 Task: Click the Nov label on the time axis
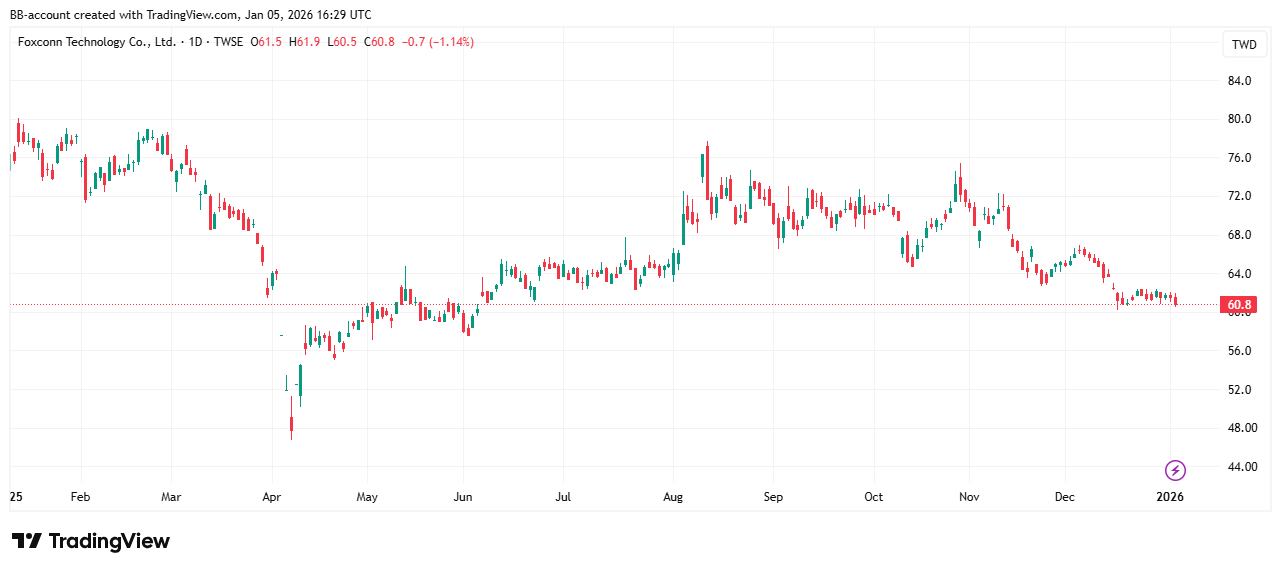pos(968,496)
